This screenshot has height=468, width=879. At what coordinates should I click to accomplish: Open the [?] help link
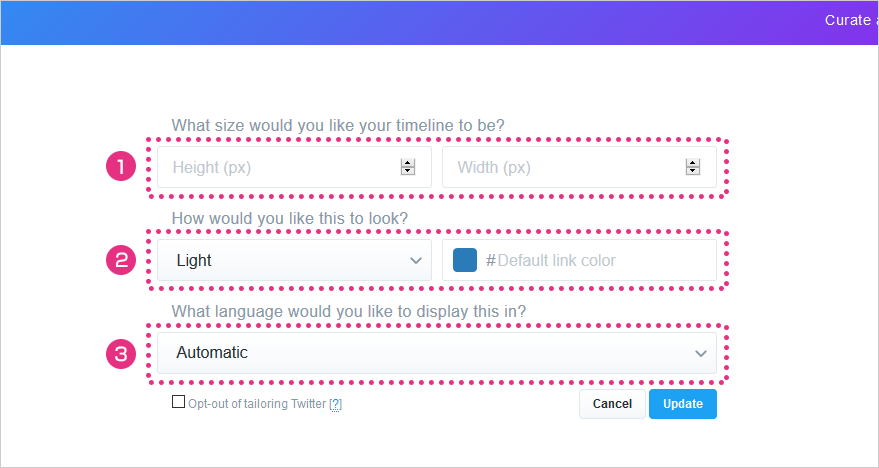click(335, 404)
